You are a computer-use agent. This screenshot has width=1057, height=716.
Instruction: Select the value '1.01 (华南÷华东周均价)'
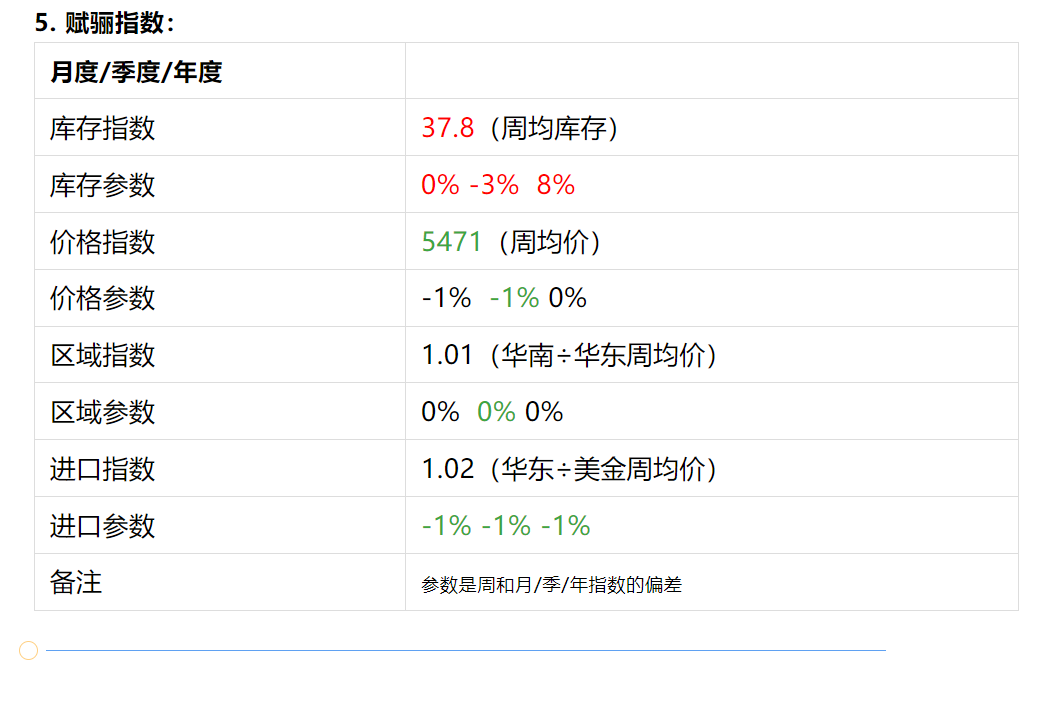(569, 355)
